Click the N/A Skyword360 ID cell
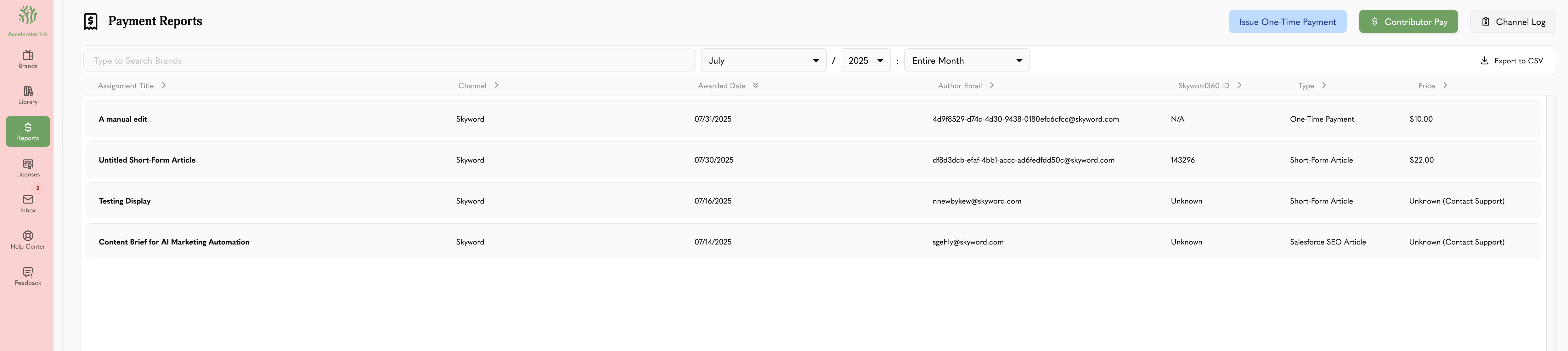This screenshot has height=351, width=1568. tap(1177, 119)
